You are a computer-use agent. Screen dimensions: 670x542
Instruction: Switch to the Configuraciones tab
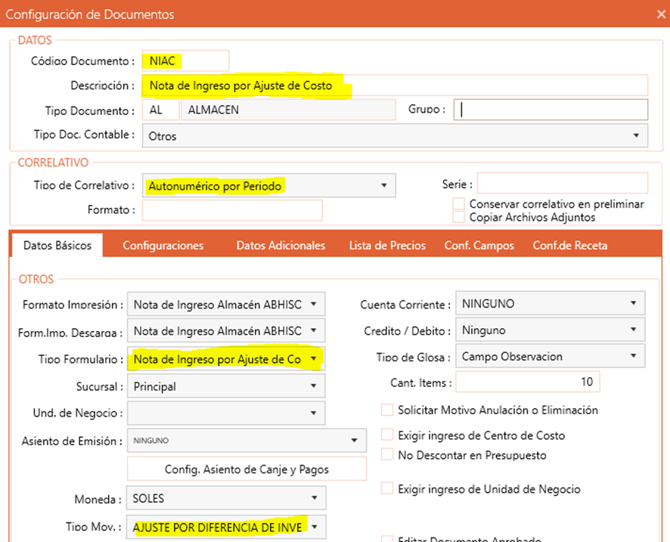163,245
